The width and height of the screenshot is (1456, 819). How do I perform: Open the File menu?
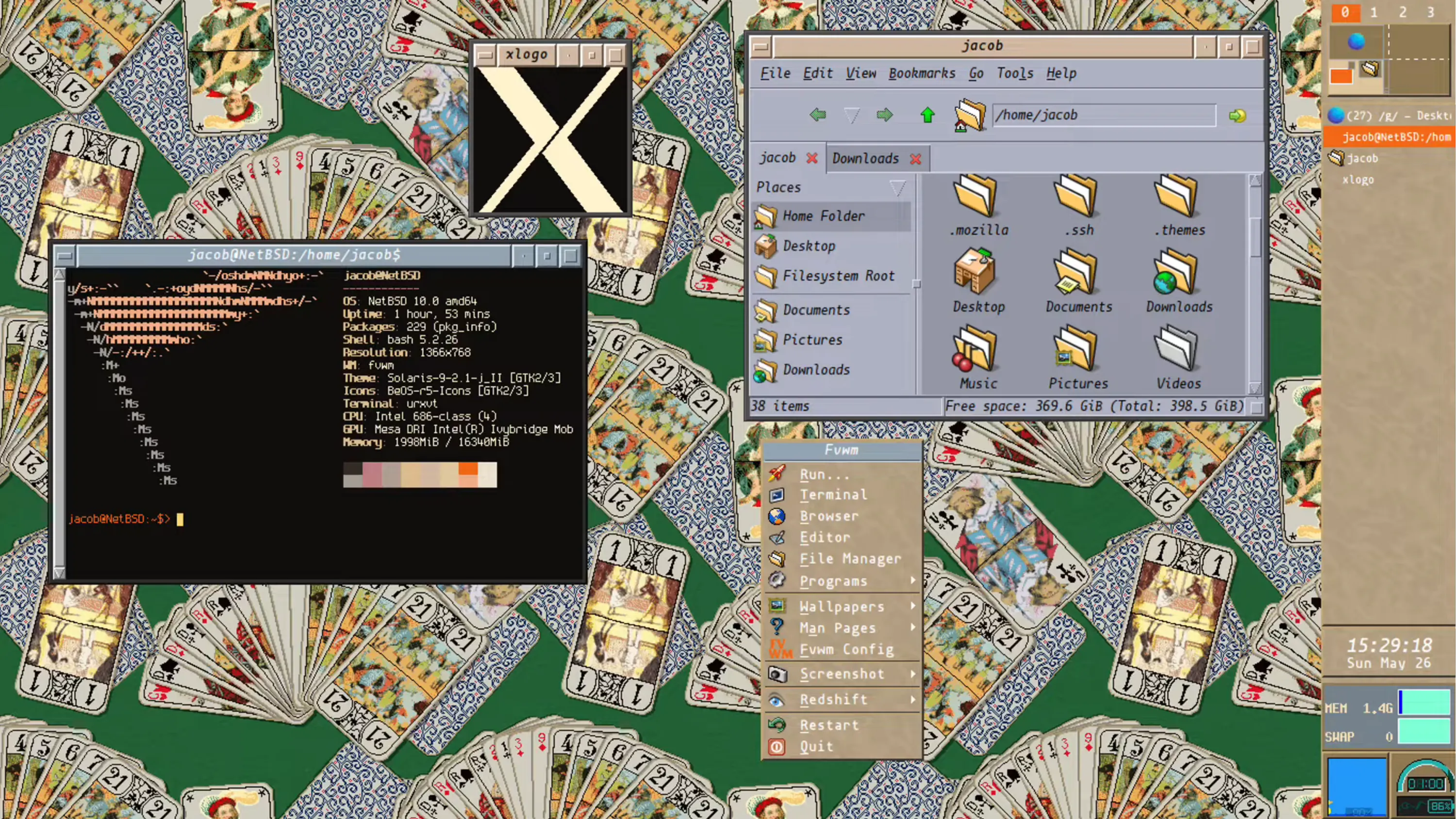[x=775, y=73]
